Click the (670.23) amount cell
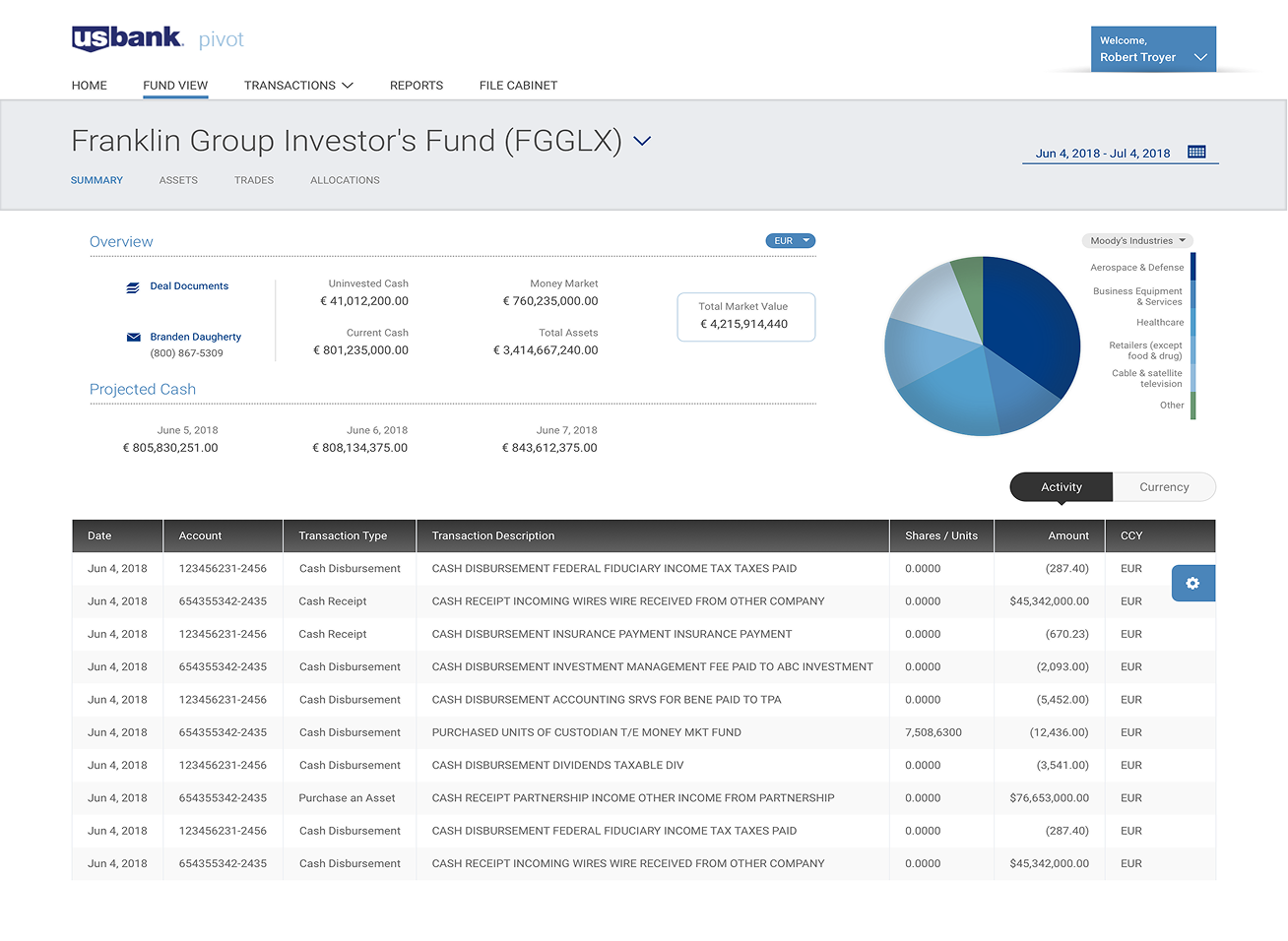1288x941 pixels. [x=1067, y=635]
